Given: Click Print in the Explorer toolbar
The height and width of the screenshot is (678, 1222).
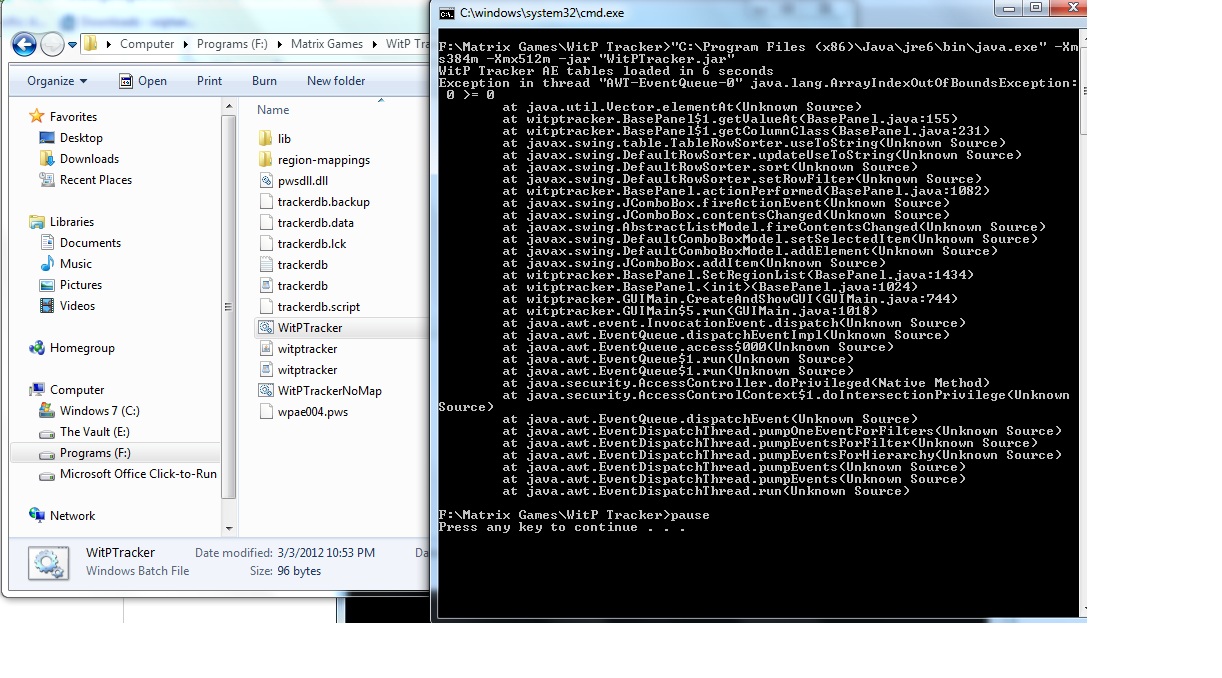Looking at the screenshot, I should coord(209,81).
